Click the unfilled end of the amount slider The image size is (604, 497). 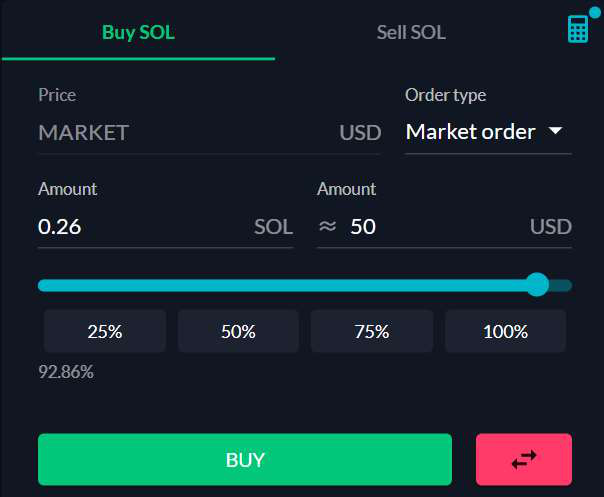click(561, 285)
